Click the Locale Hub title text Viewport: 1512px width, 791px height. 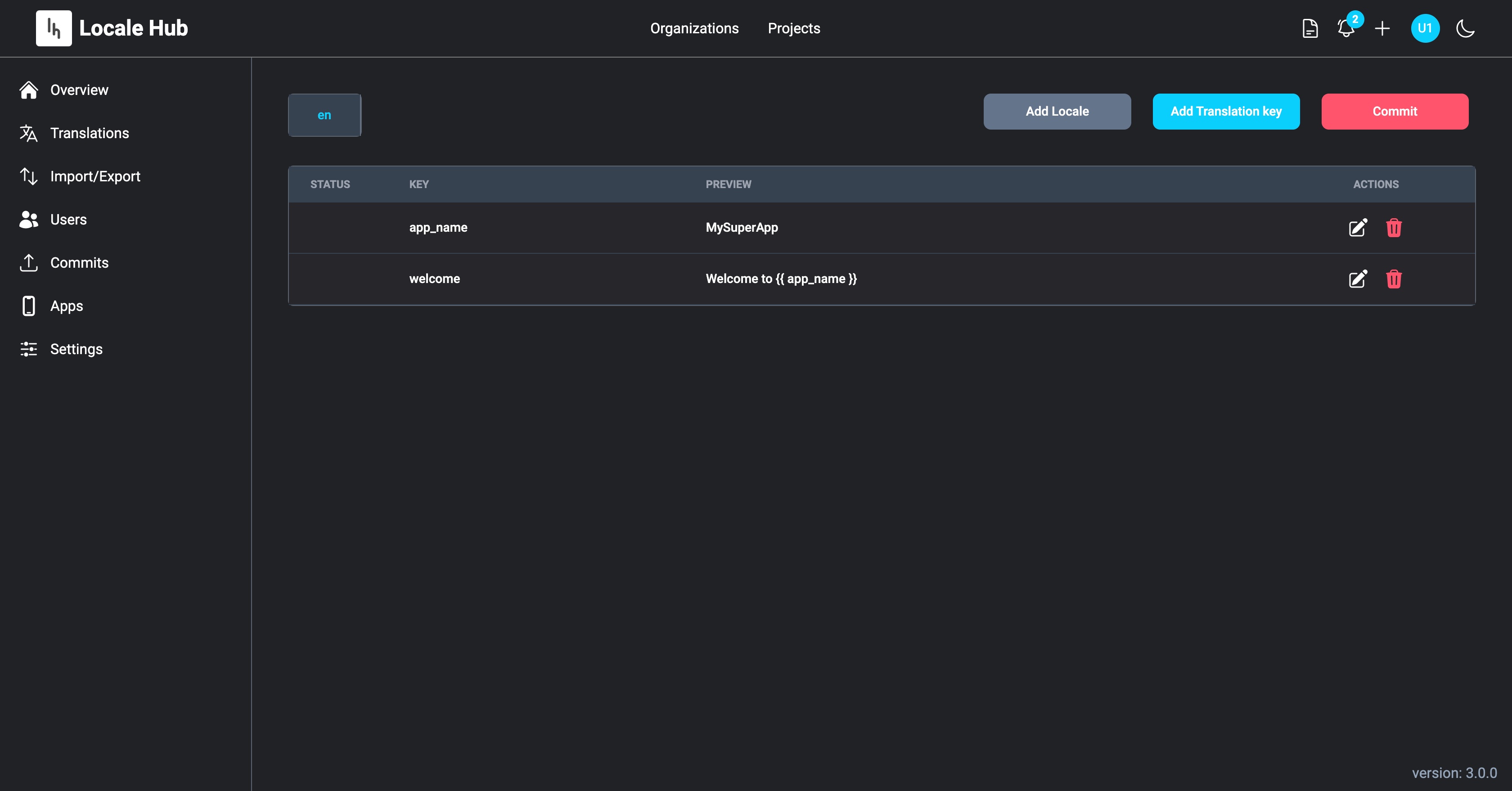tap(133, 28)
